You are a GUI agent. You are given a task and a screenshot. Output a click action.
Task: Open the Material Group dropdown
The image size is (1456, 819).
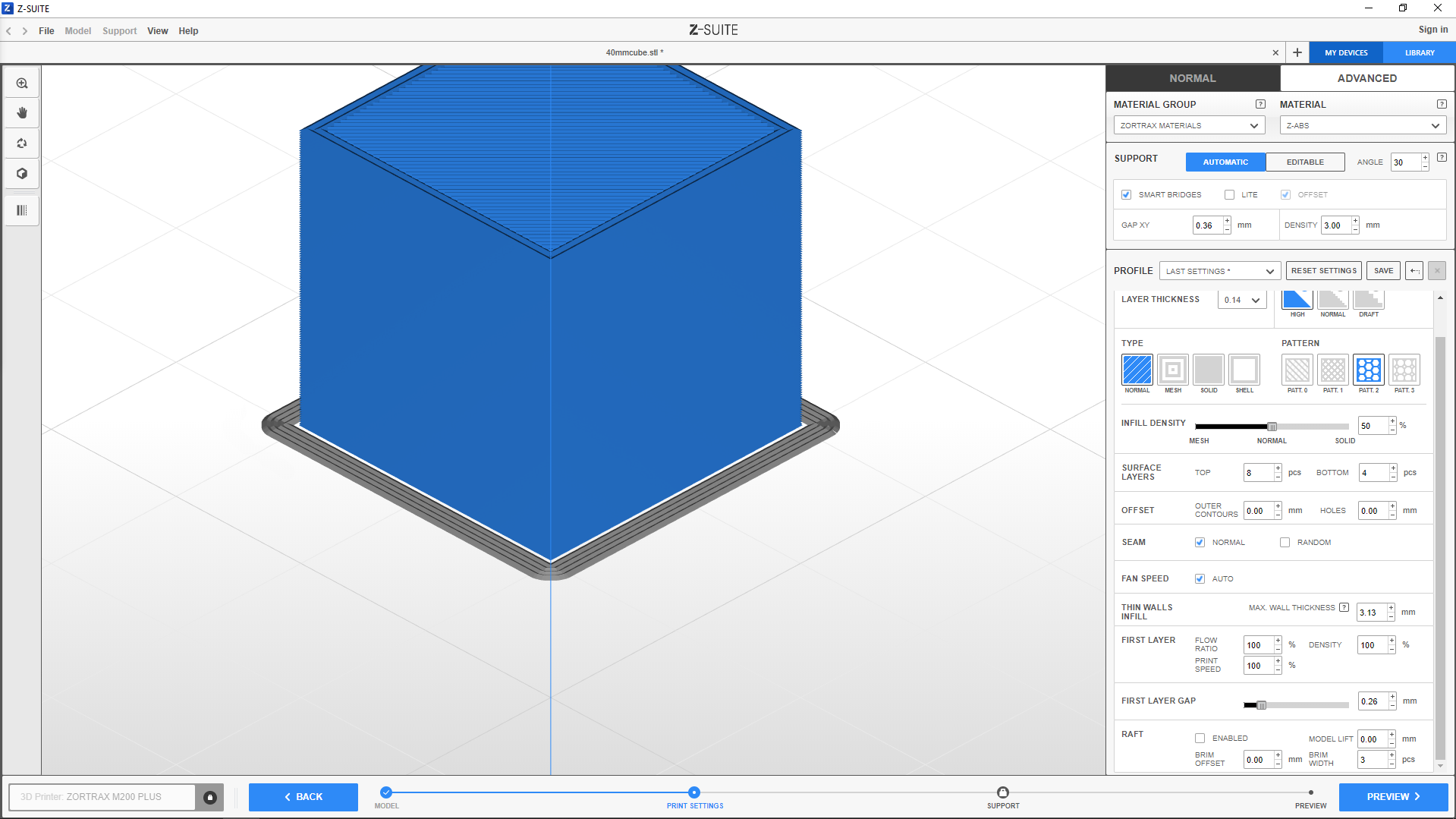point(1188,126)
